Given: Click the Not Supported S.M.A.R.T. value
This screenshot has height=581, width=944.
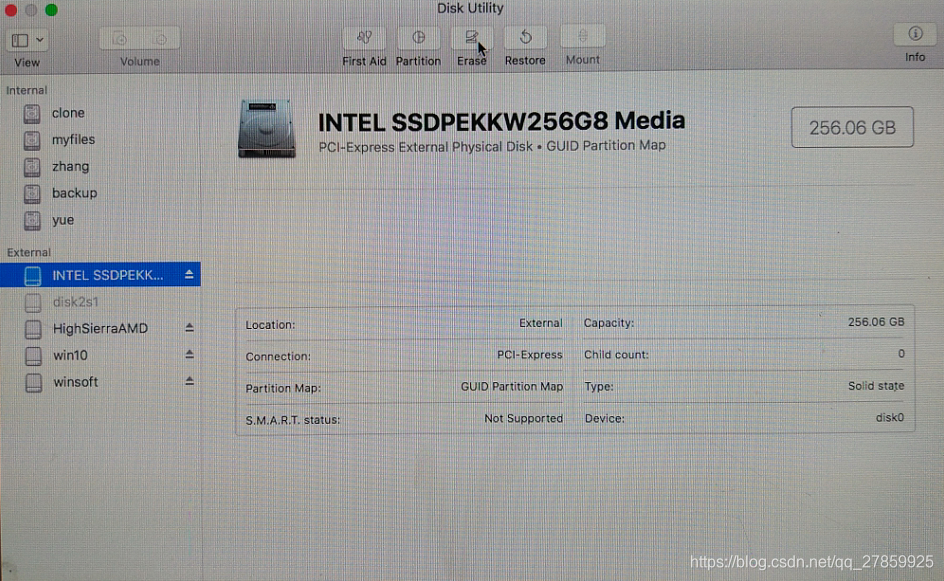Looking at the screenshot, I should (524, 418).
